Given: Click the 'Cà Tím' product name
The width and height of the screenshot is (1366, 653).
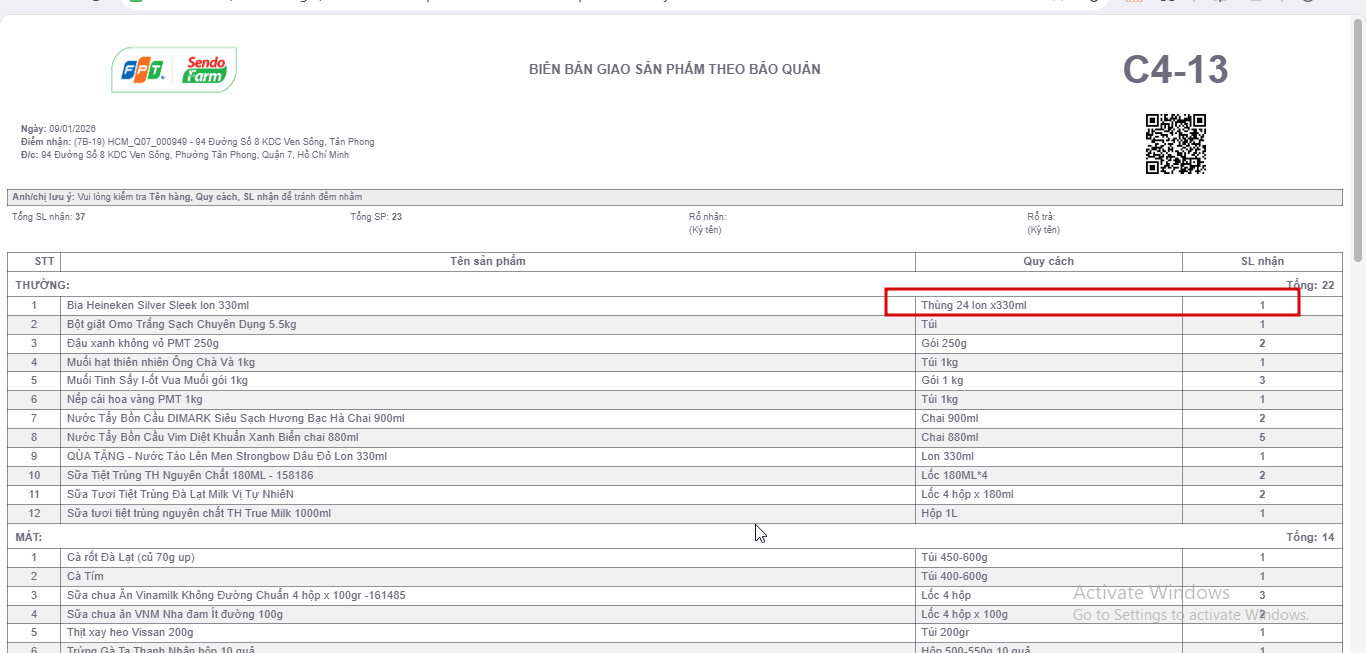Looking at the screenshot, I should (85, 576).
